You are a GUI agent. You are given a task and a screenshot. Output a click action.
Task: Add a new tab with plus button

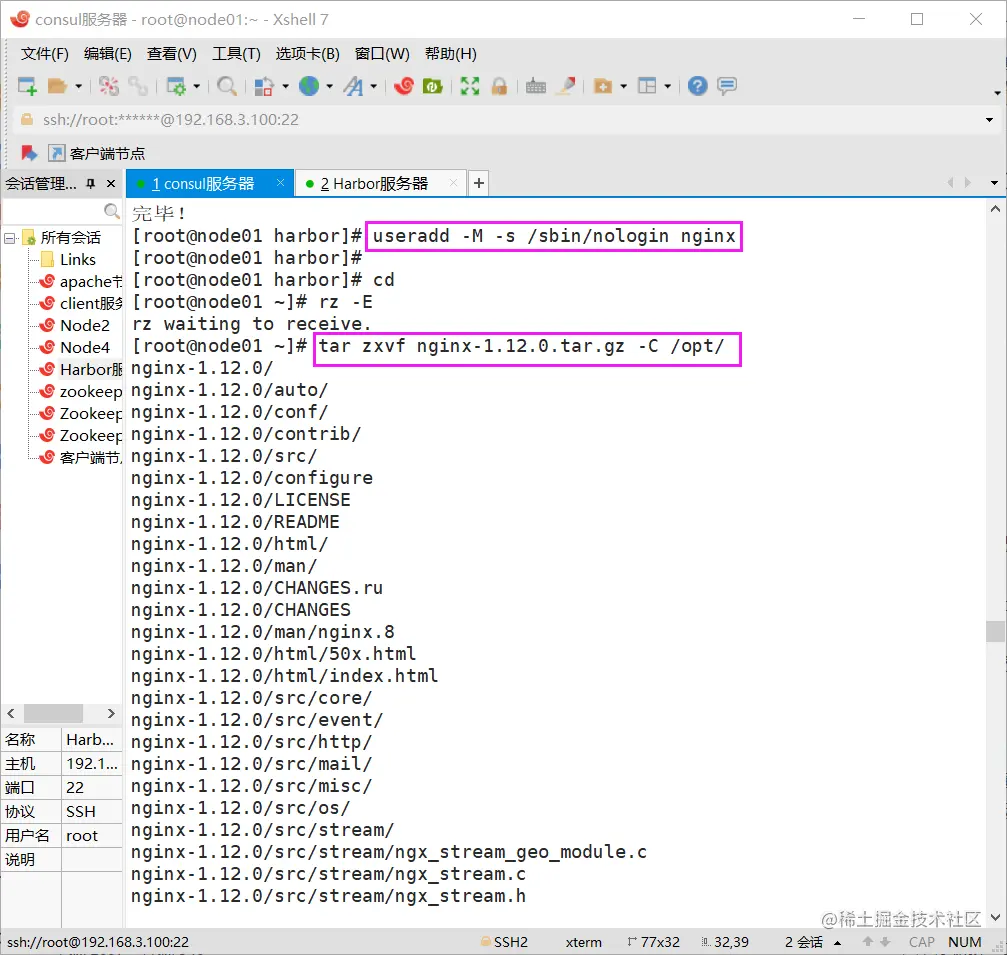478,183
